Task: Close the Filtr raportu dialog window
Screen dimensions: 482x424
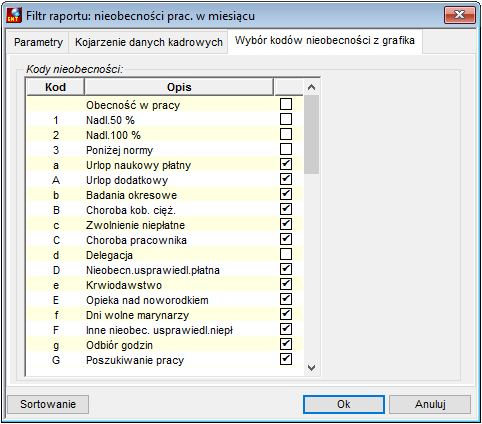Action: coord(460,15)
